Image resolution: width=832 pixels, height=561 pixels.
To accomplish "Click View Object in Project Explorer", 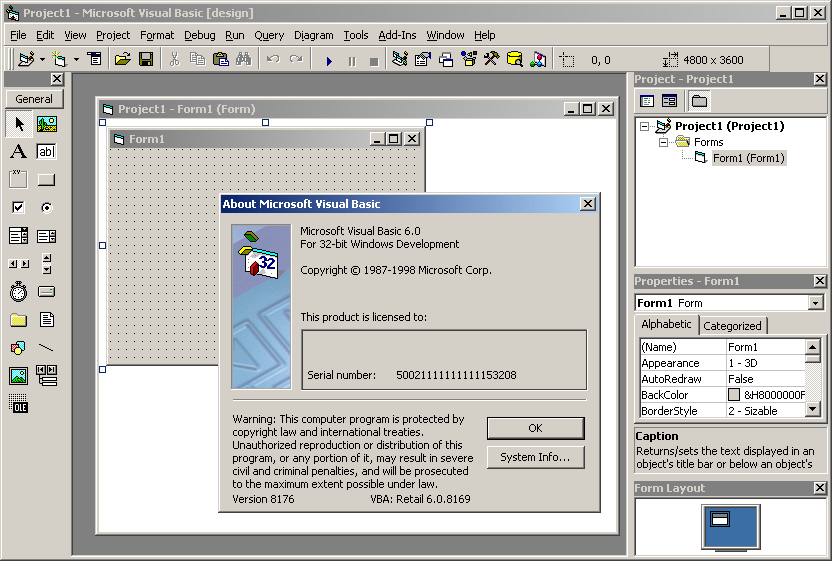I will [x=669, y=101].
